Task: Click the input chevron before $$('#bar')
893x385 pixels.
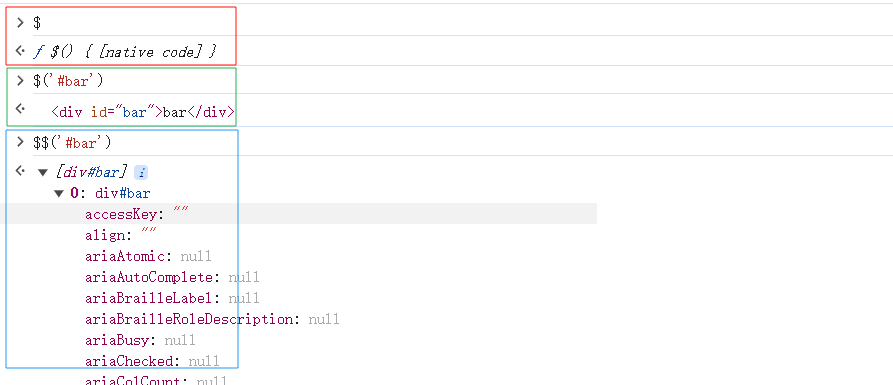Action: pos(21,142)
